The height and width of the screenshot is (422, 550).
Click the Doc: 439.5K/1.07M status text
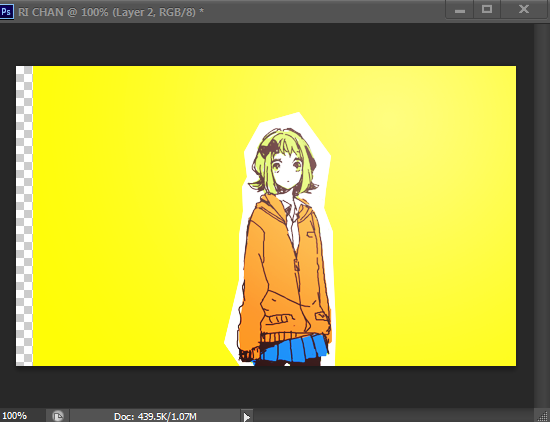click(x=155, y=416)
